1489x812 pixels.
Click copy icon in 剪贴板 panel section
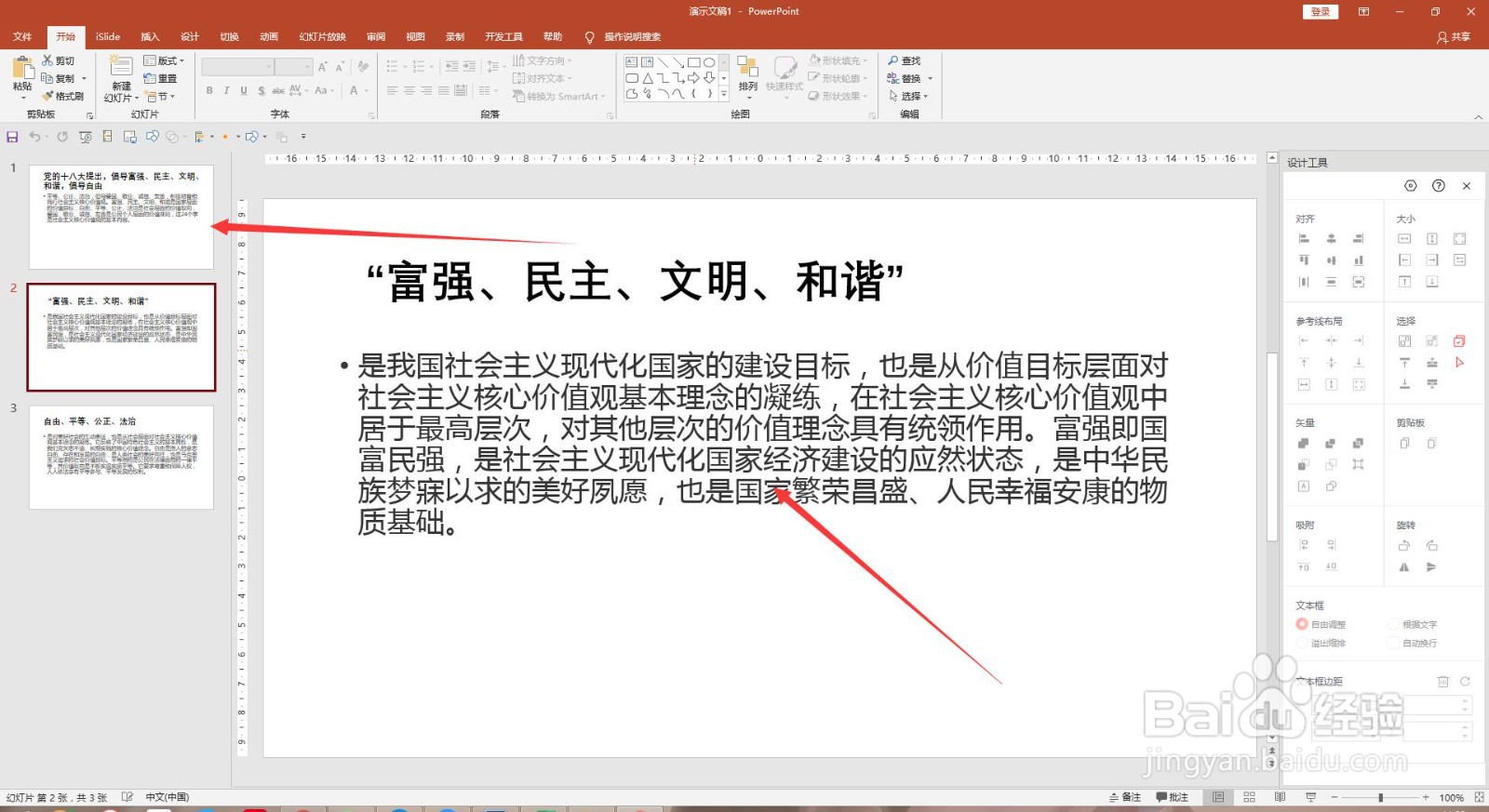(x=1404, y=443)
